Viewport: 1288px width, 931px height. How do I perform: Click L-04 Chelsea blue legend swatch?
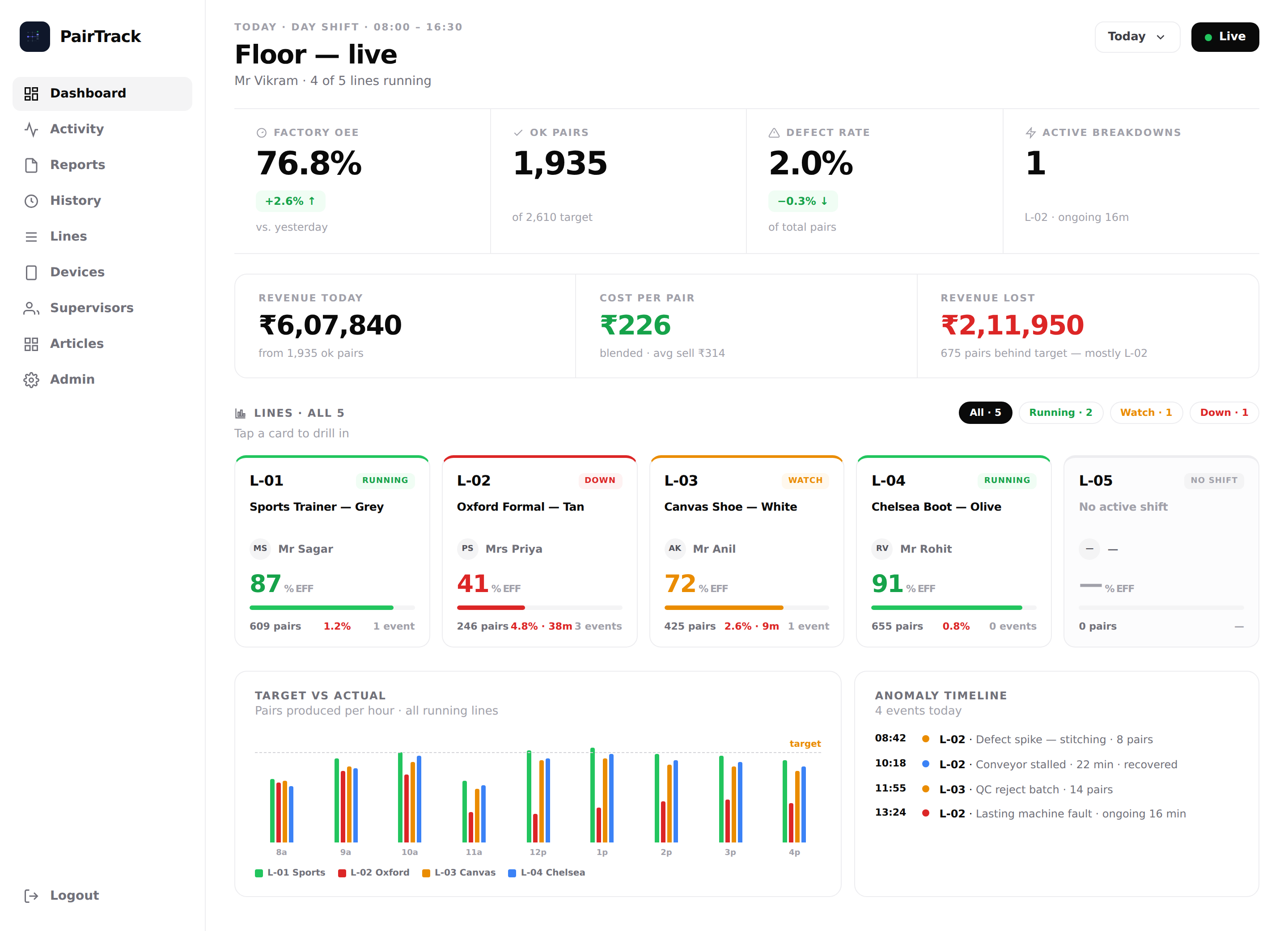coord(512,873)
